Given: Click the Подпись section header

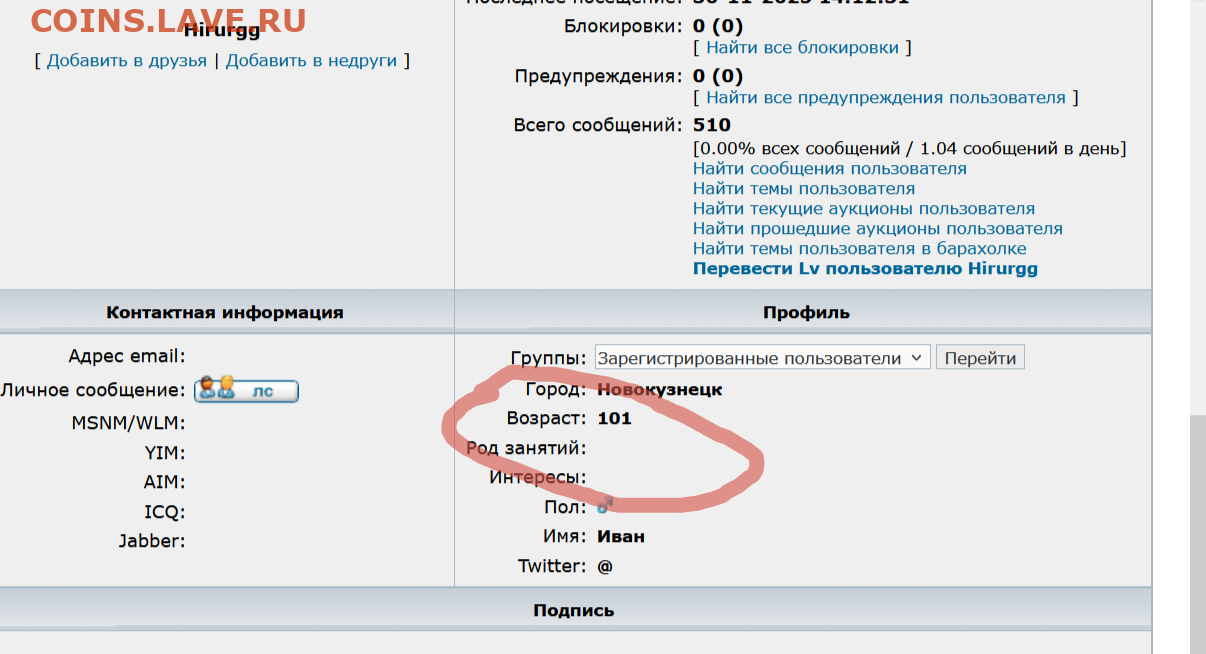Looking at the screenshot, I should click(573, 610).
